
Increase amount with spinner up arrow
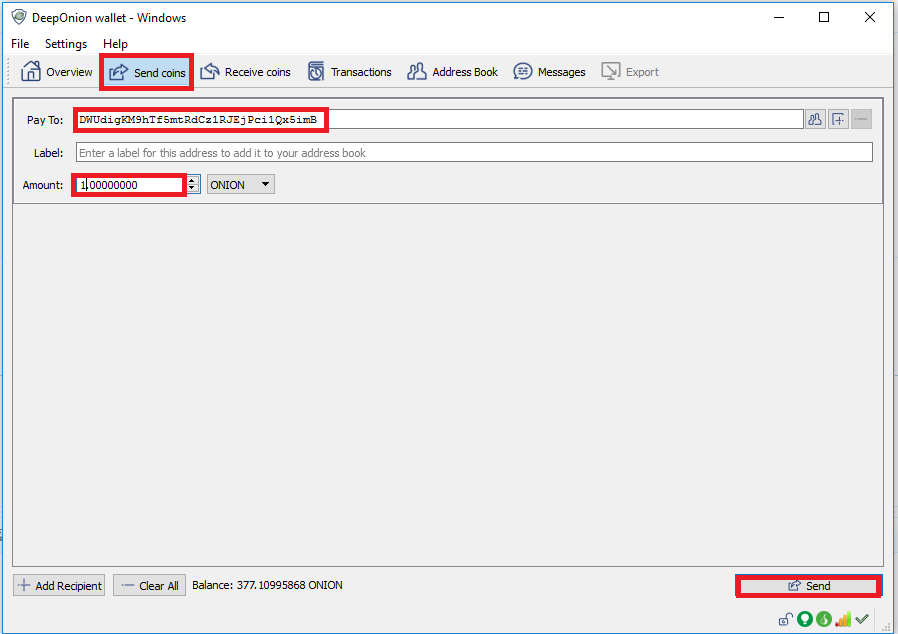193,180
